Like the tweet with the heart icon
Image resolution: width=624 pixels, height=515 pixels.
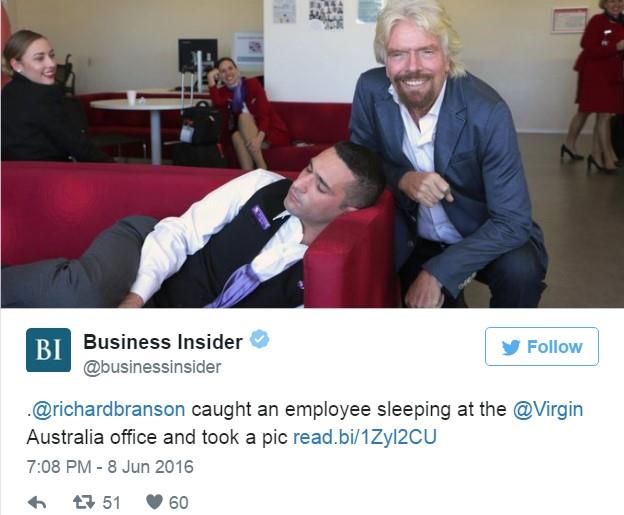pyautogui.click(x=154, y=502)
